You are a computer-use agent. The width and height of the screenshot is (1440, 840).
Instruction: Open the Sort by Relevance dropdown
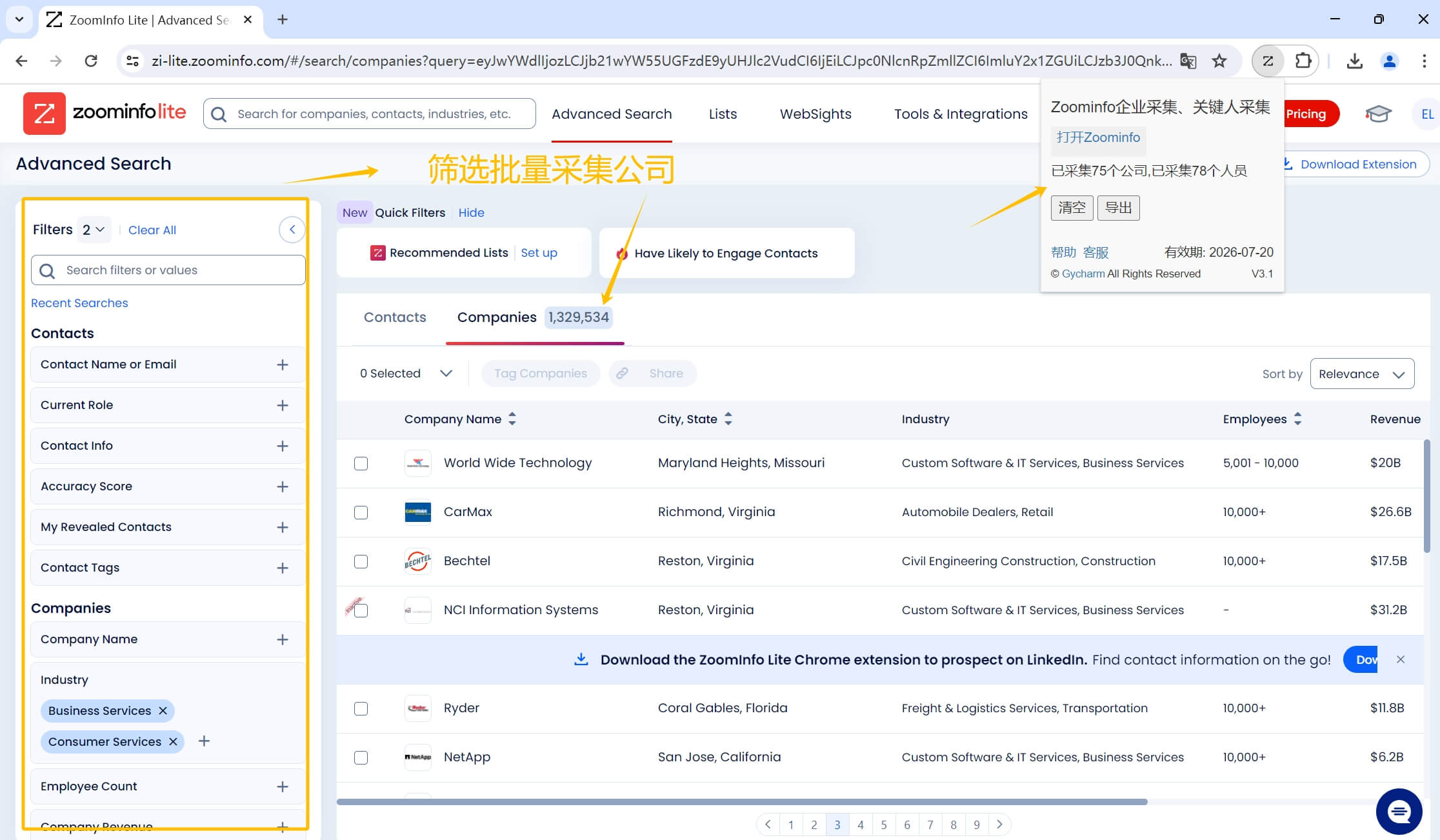coord(1362,374)
